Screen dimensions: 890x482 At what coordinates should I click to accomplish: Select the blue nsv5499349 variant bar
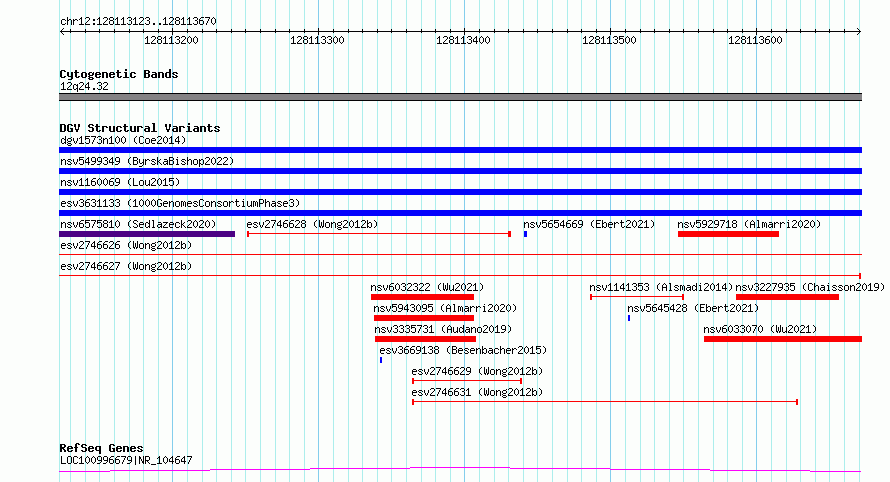coord(460,171)
